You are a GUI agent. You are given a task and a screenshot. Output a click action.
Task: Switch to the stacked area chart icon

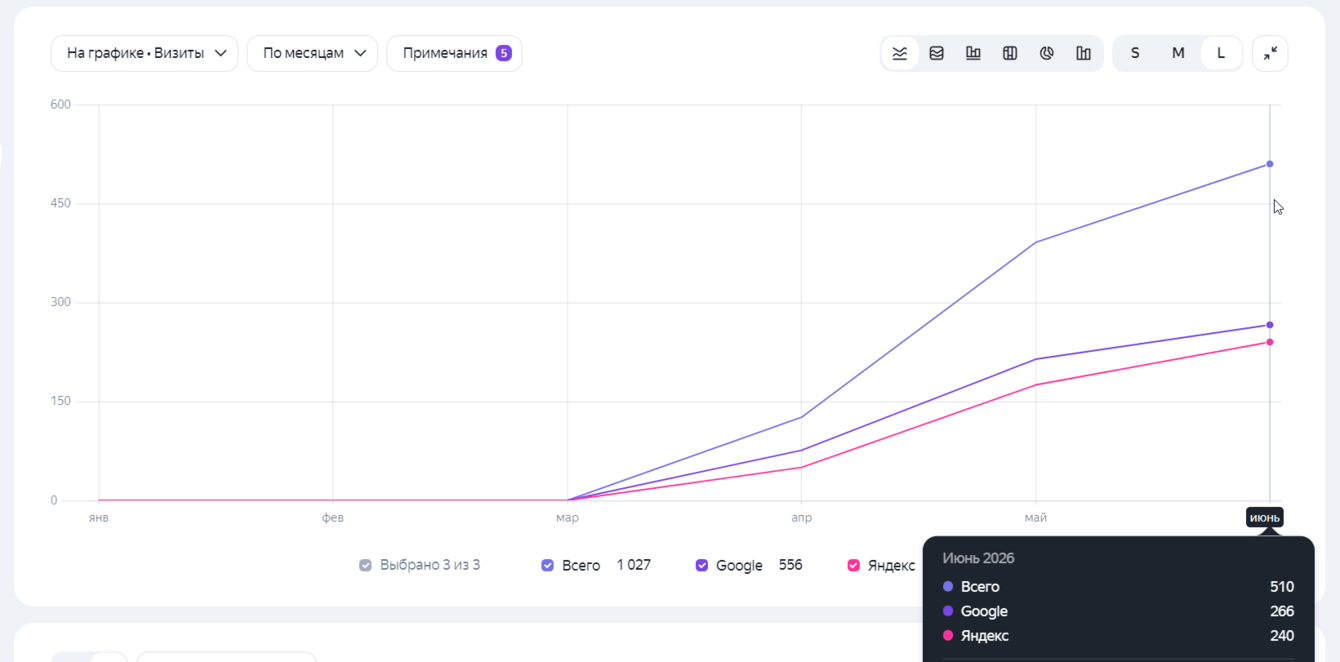(x=937, y=53)
